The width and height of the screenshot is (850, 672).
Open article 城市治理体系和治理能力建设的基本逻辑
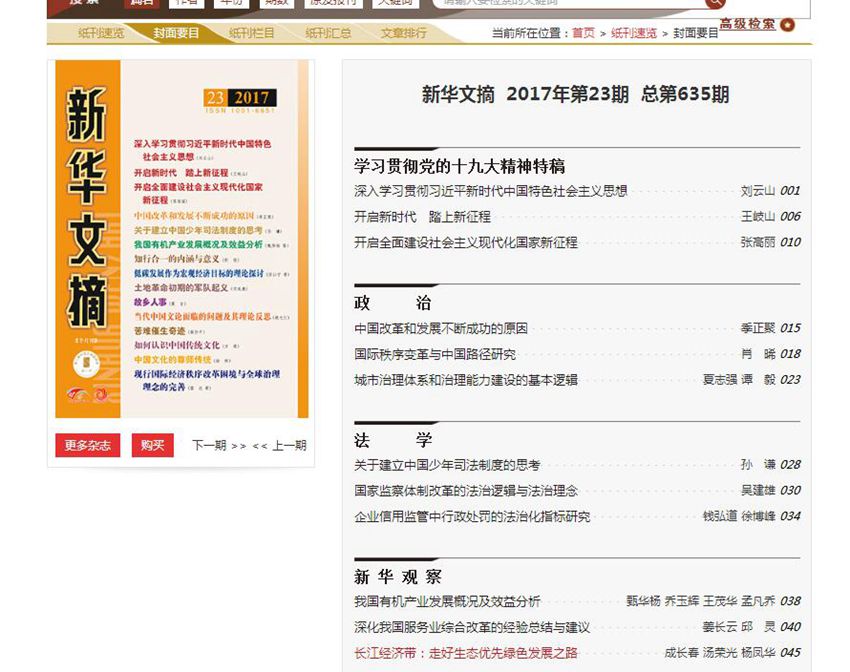[x=466, y=380]
